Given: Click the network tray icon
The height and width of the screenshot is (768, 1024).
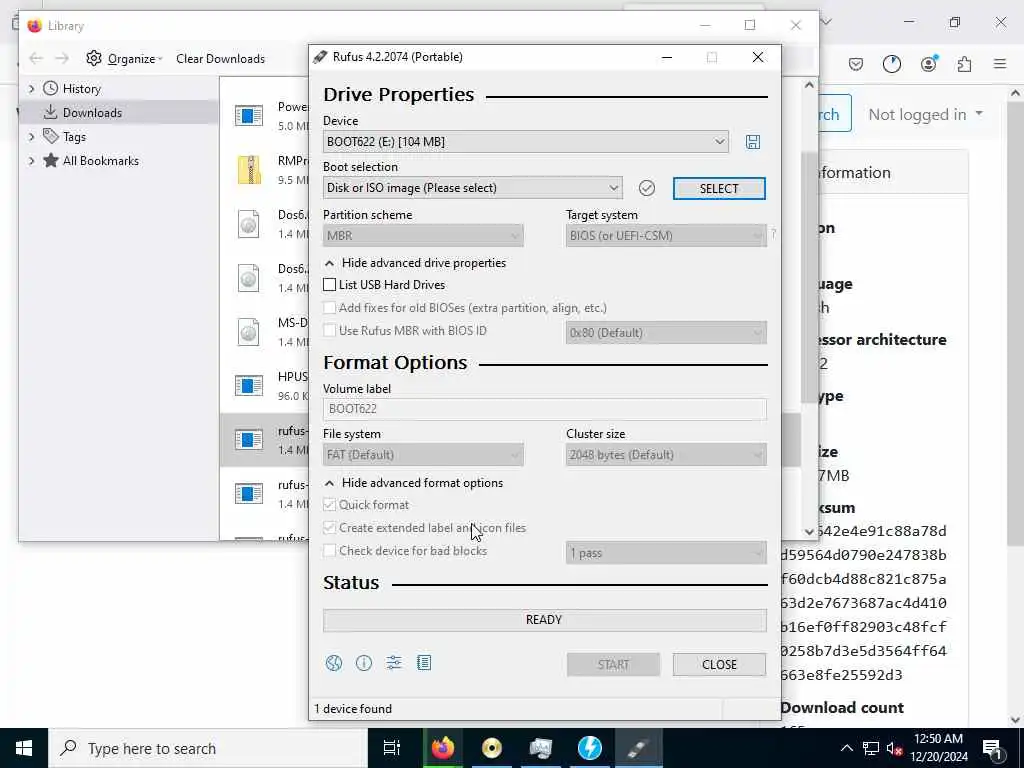Looking at the screenshot, I should pyautogui.click(x=871, y=748).
